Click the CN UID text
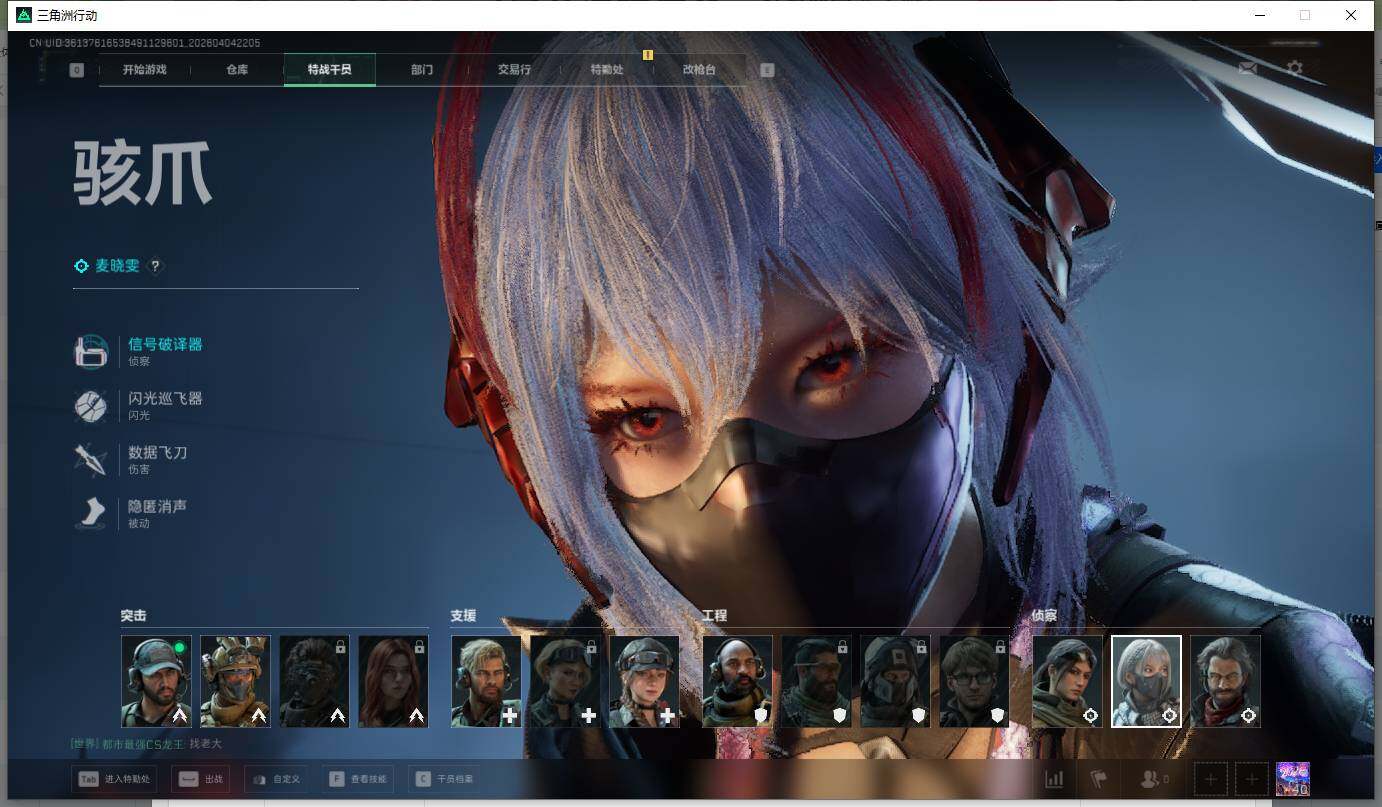The image size is (1382, 807). [145, 43]
